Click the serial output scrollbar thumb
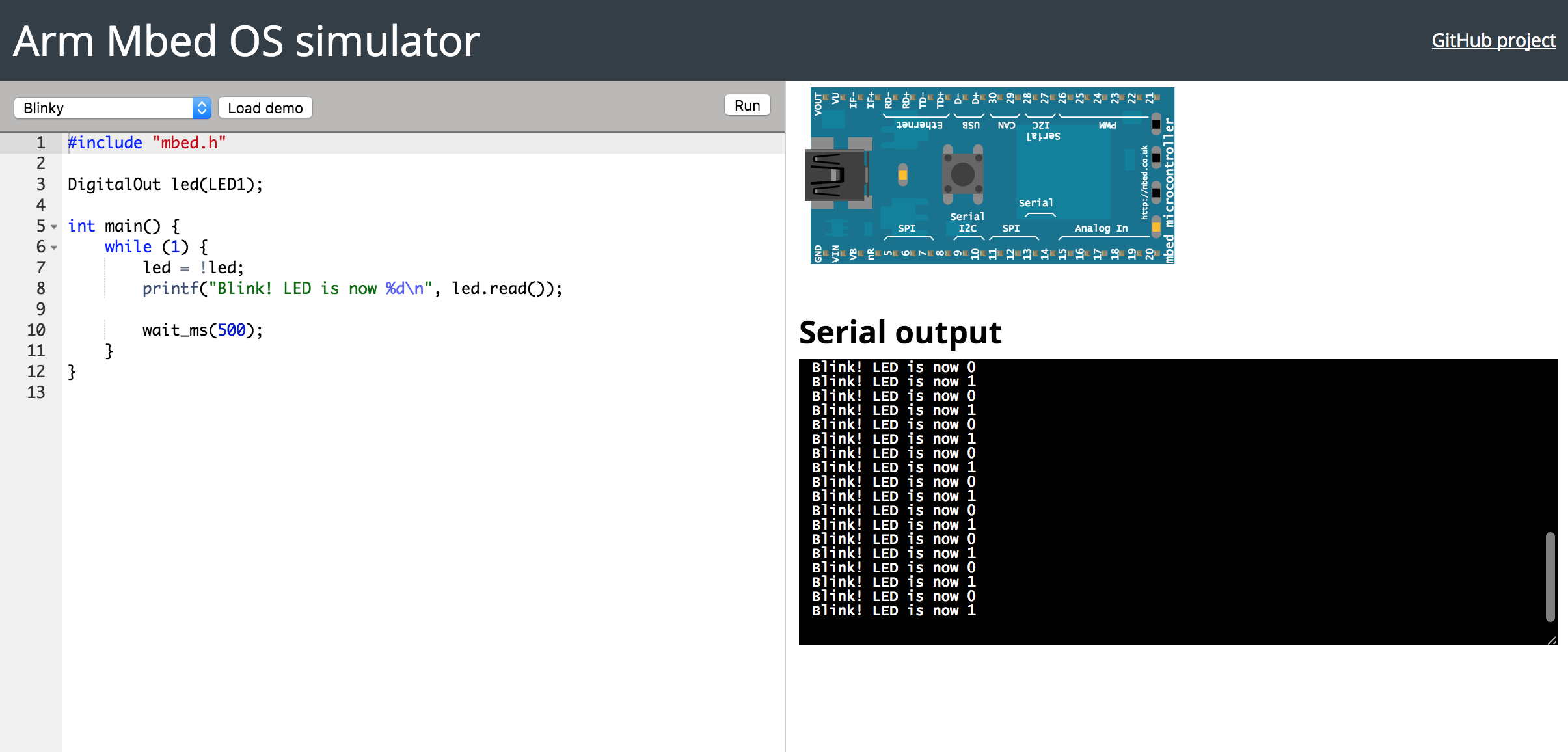The width and height of the screenshot is (1568, 752). pos(1550,576)
